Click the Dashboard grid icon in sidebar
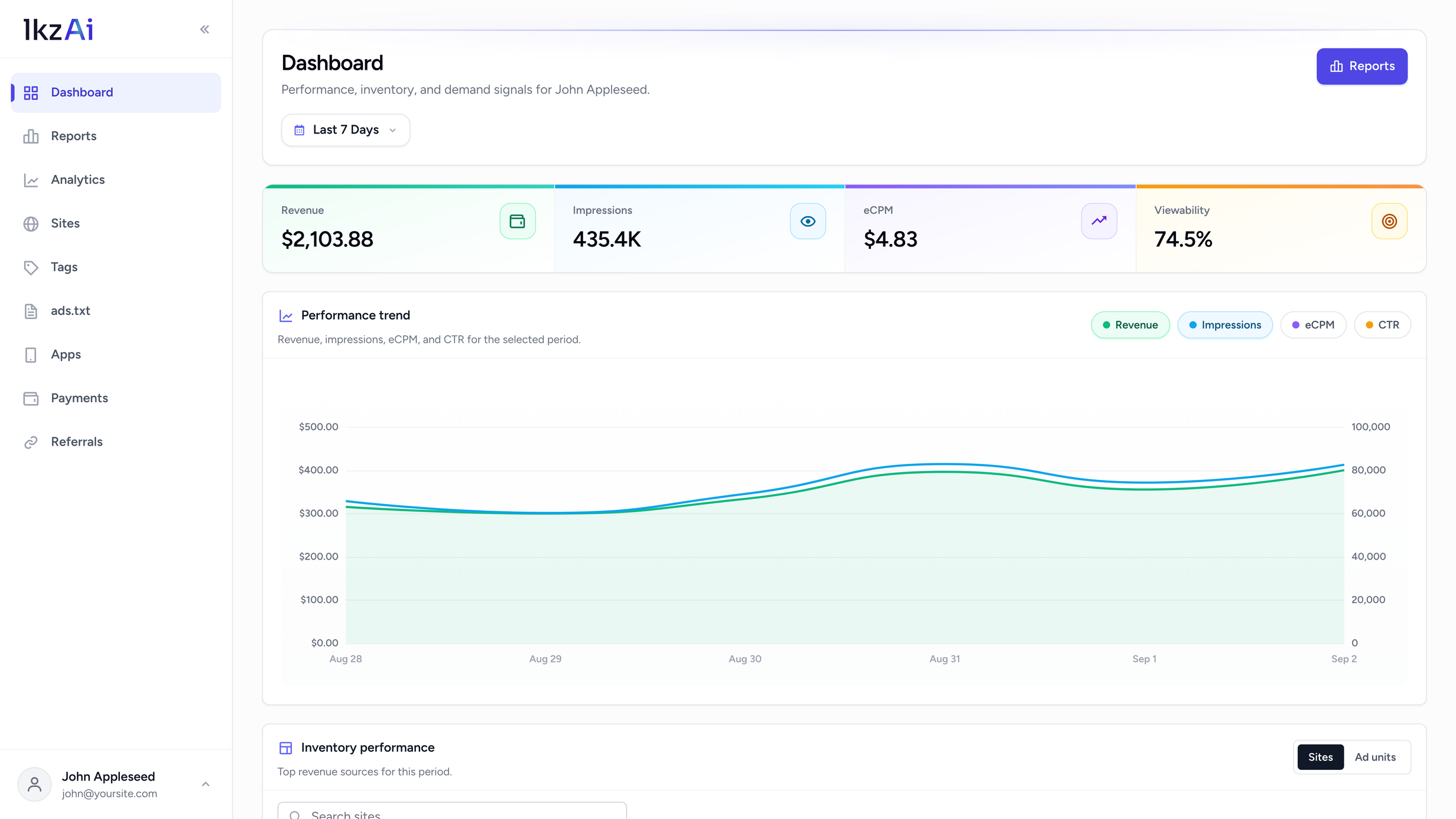Screen dimensions: 1456x819 [x=31, y=93]
